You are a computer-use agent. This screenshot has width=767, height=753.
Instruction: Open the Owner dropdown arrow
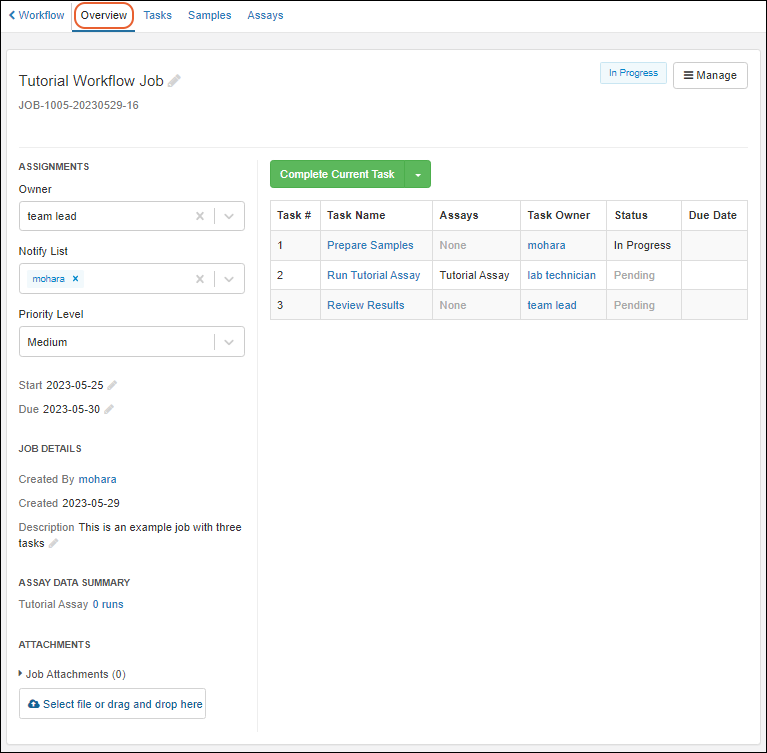tap(229, 216)
